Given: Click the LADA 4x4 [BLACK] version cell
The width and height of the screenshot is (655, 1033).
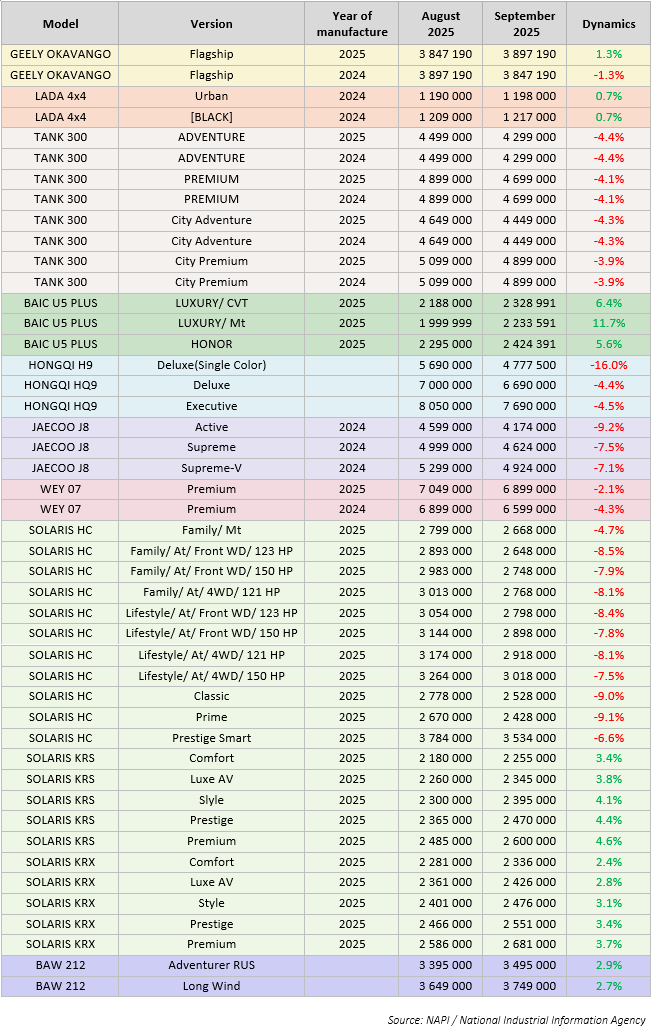Looking at the screenshot, I should [x=211, y=117].
